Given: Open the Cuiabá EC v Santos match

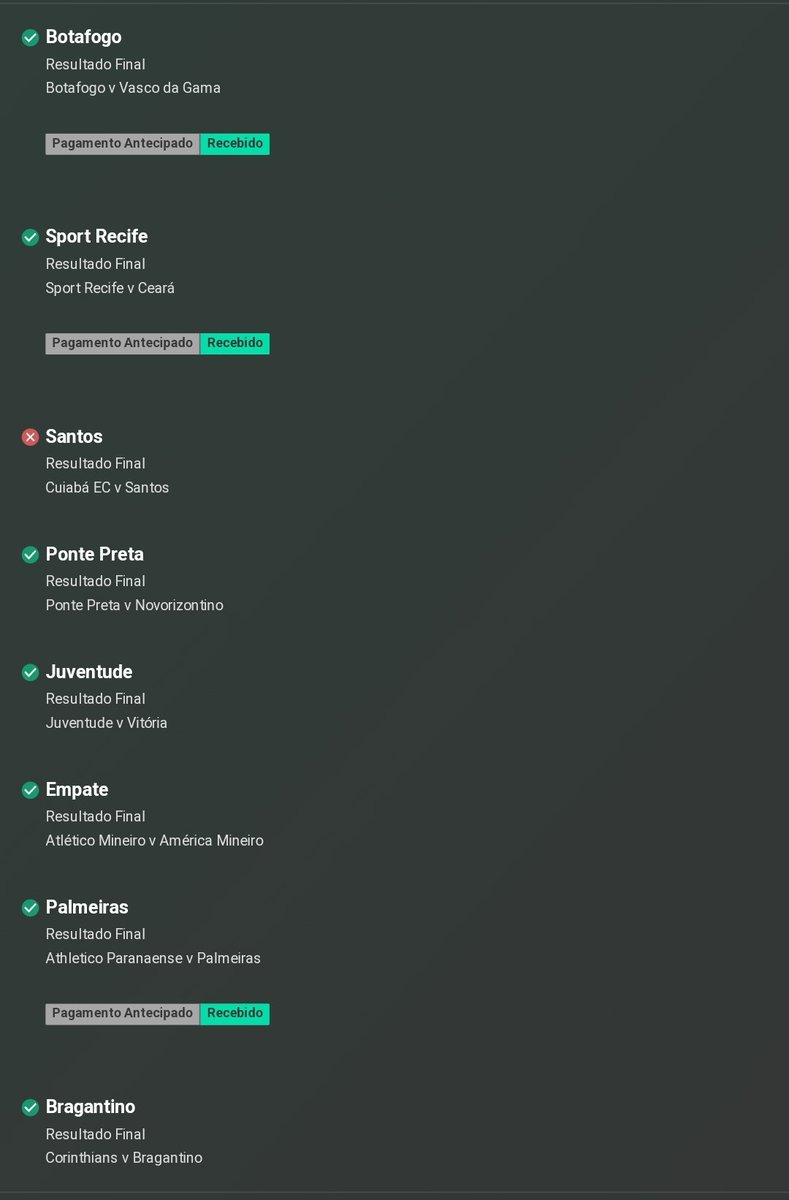Looking at the screenshot, I should pos(108,488).
